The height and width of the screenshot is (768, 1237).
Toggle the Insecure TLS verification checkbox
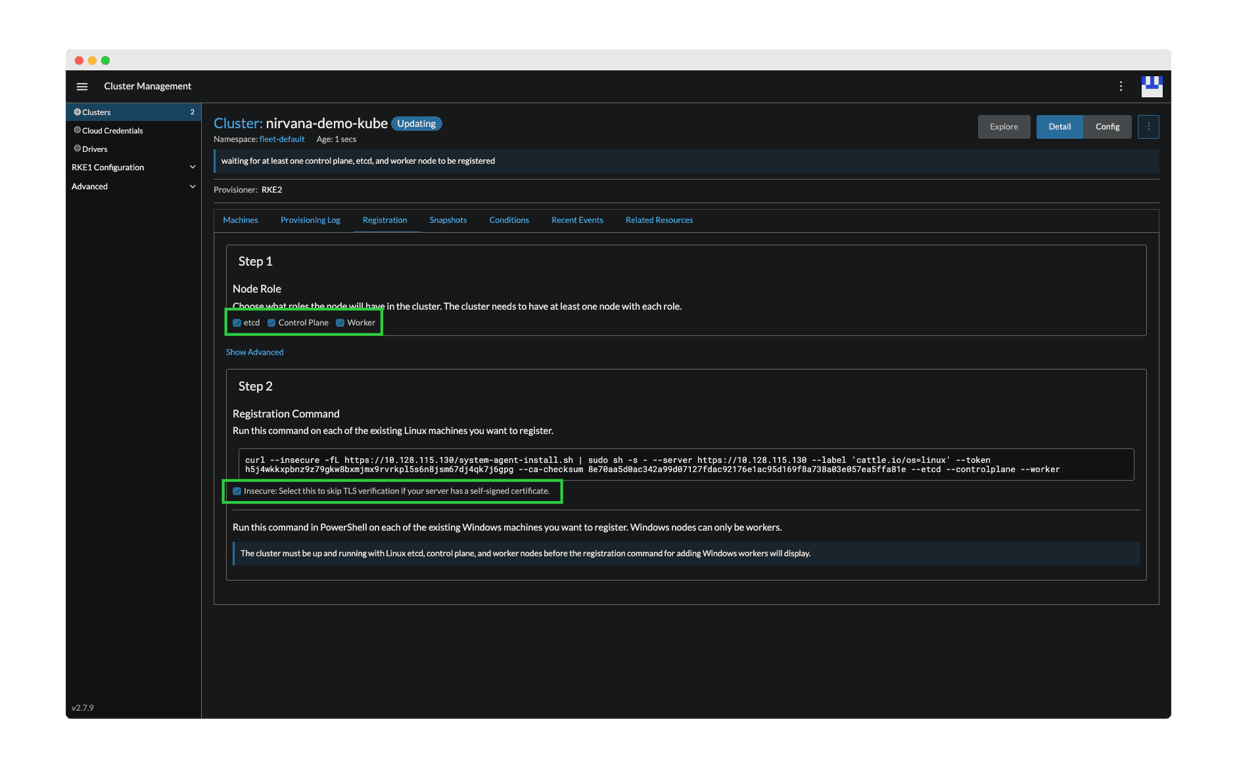click(x=237, y=491)
